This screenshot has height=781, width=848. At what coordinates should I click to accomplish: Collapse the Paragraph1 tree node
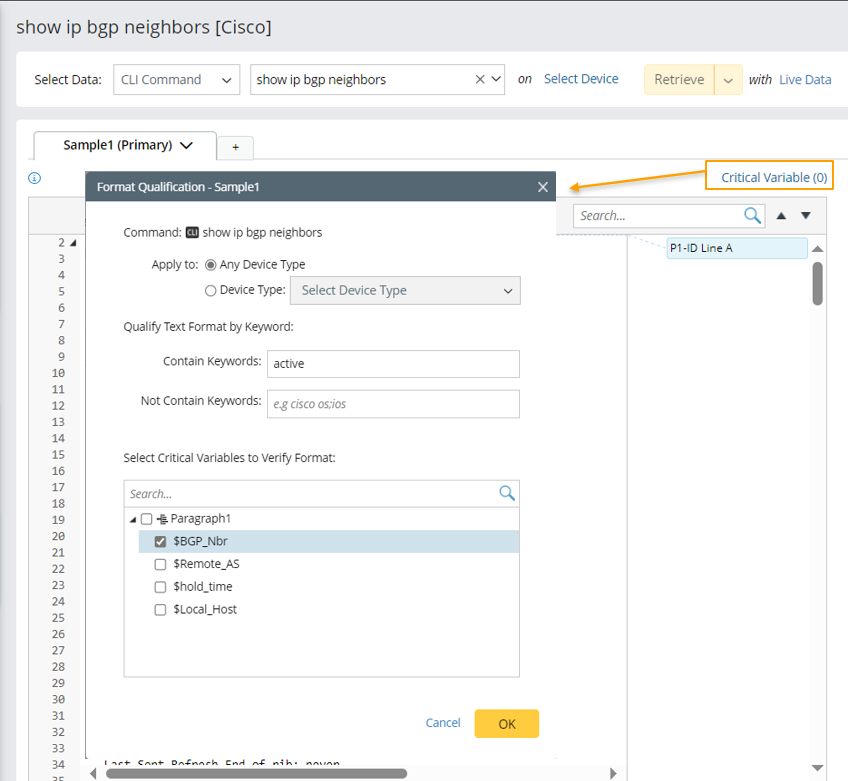(133, 520)
